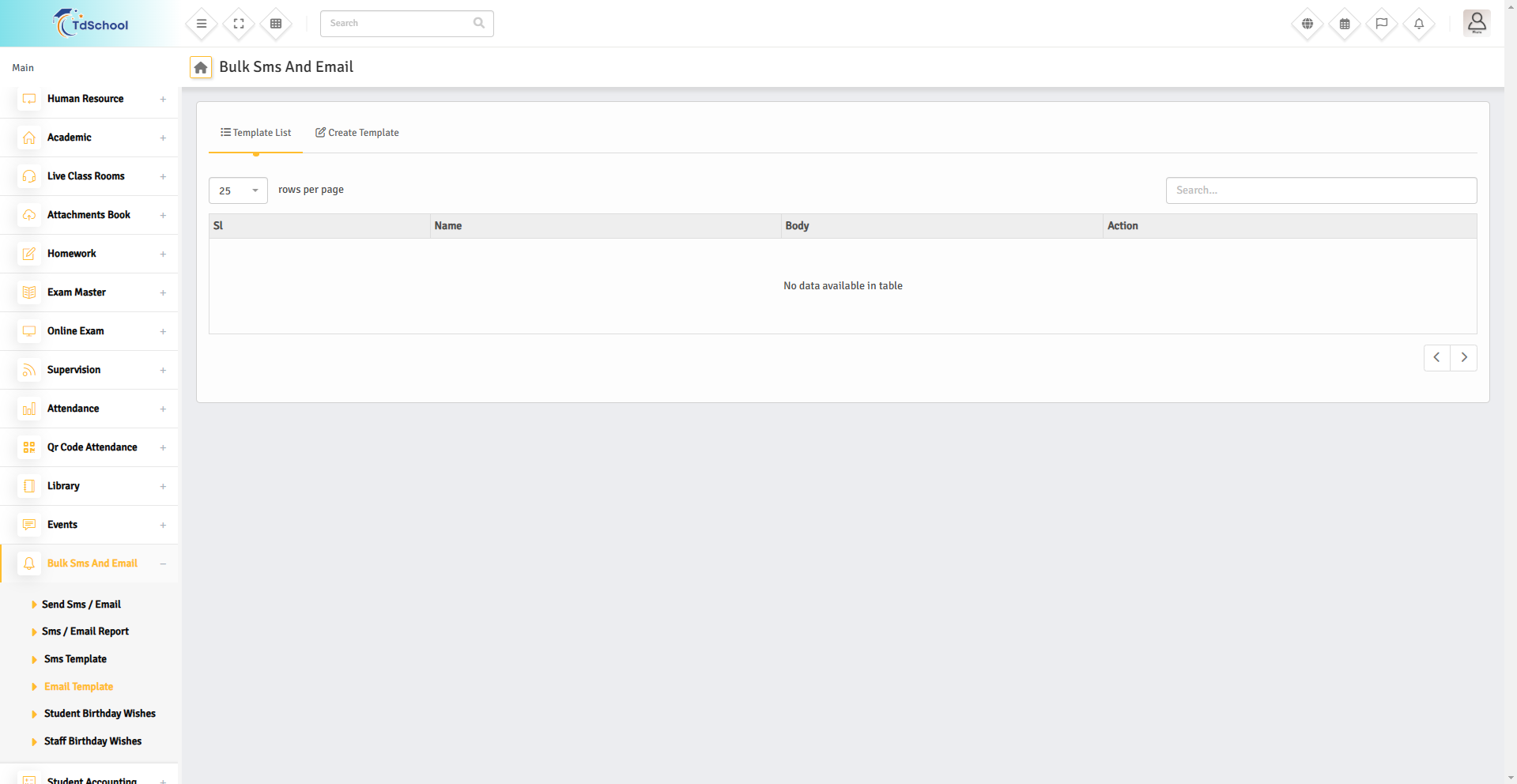Select the Template List tab
This screenshot has width=1517, height=784.
click(x=255, y=133)
